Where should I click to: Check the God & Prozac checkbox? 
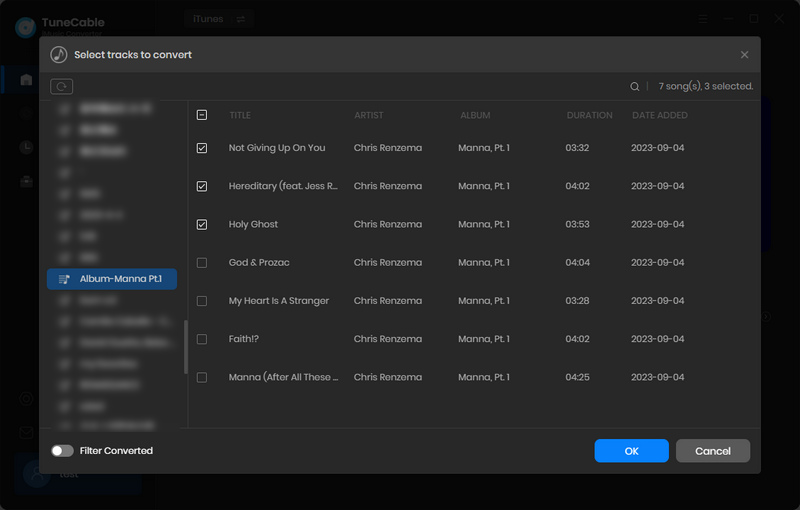point(202,263)
